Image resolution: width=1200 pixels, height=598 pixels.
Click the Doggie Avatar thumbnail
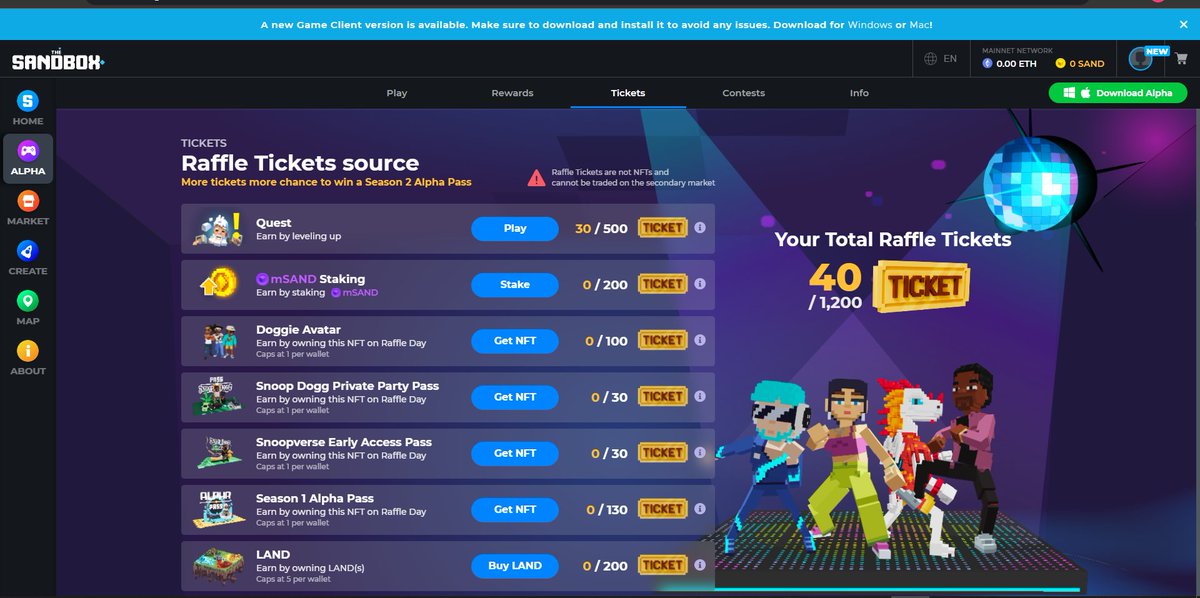tap(218, 341)
